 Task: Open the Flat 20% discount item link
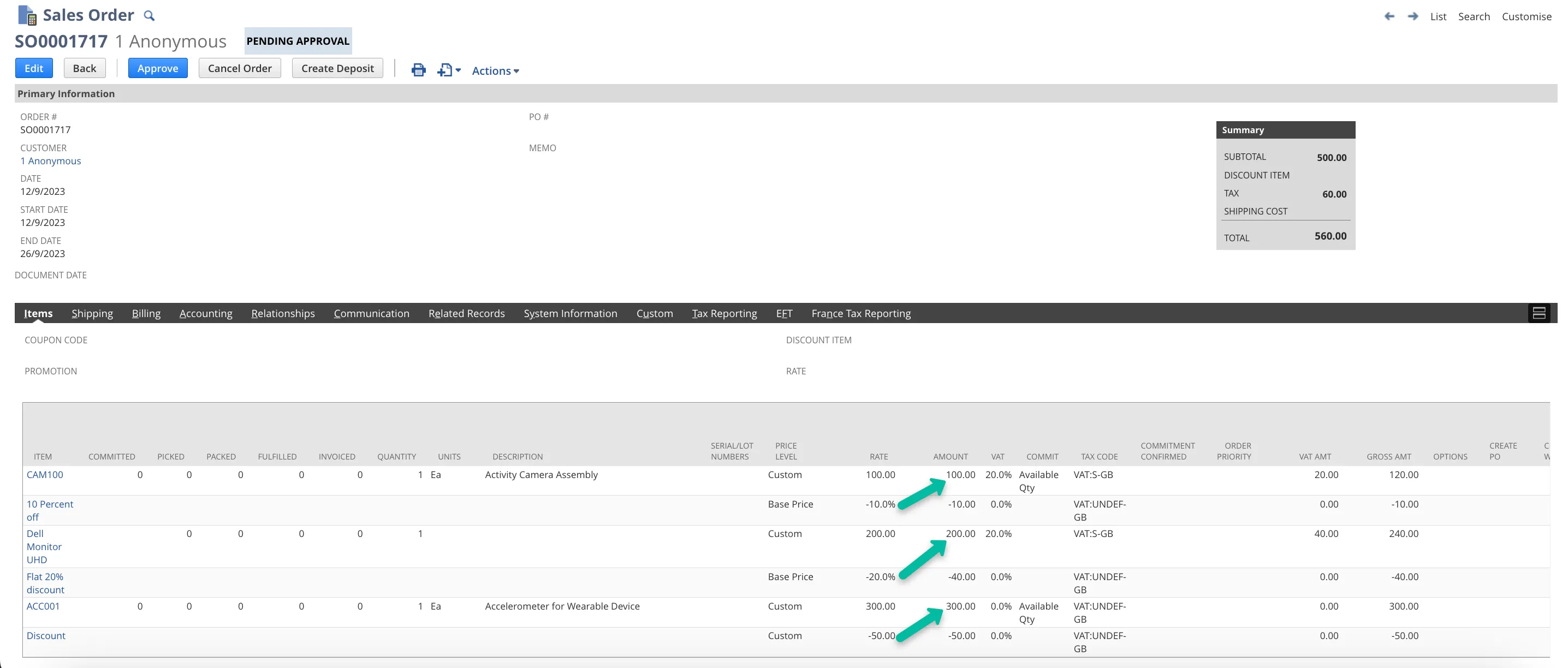point(45,583)
